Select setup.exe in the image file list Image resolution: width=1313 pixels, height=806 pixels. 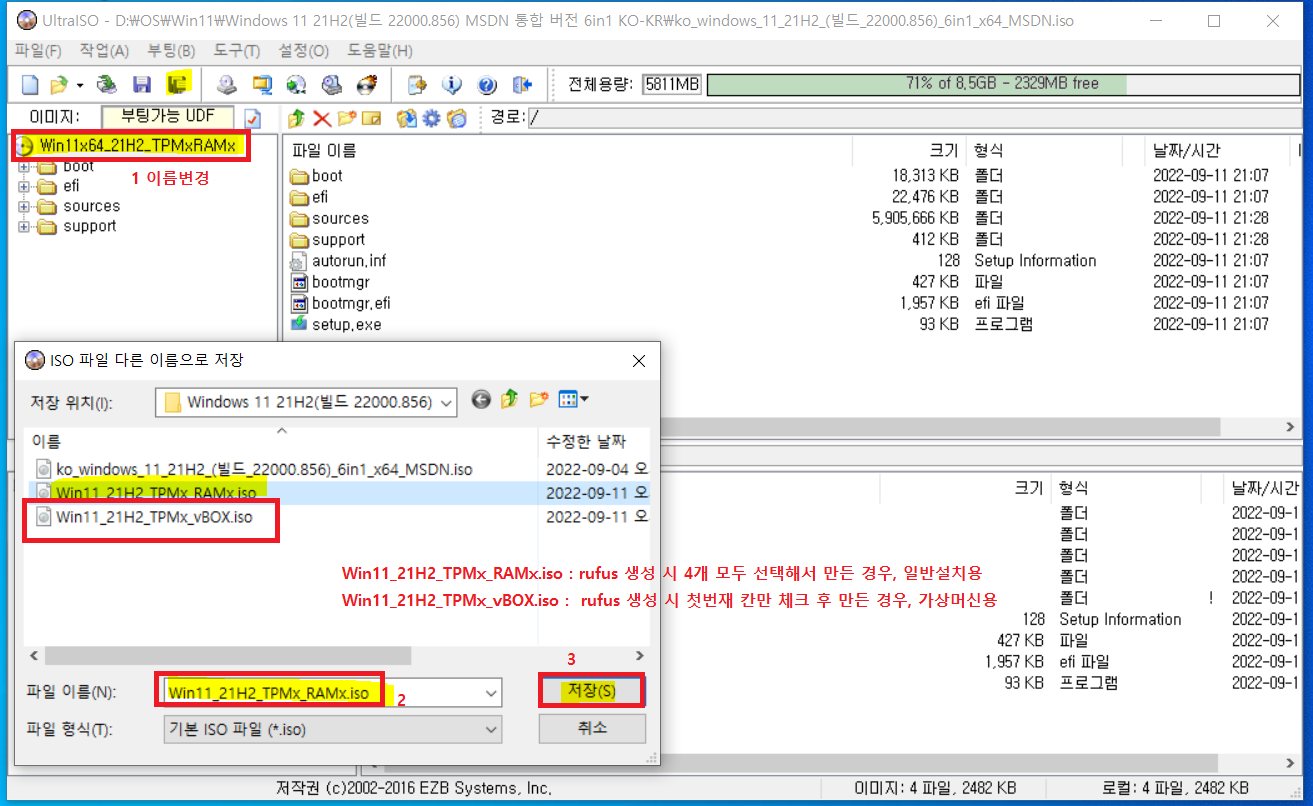click(346, 324)
